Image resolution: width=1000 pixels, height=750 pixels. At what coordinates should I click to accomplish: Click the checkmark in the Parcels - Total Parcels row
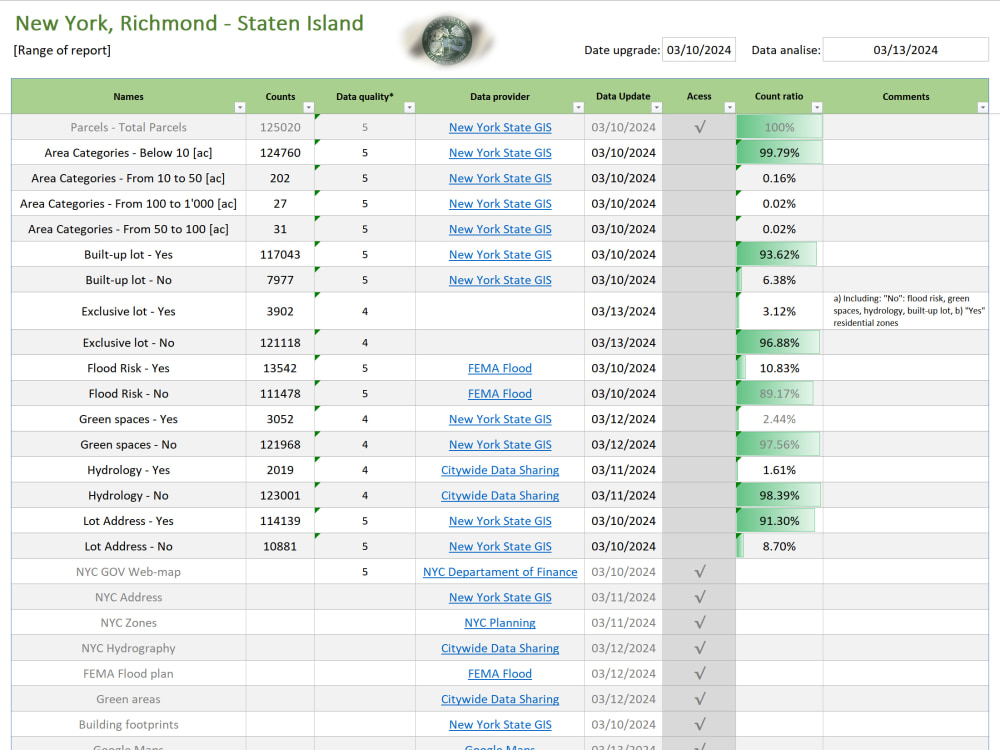[700, 127]
